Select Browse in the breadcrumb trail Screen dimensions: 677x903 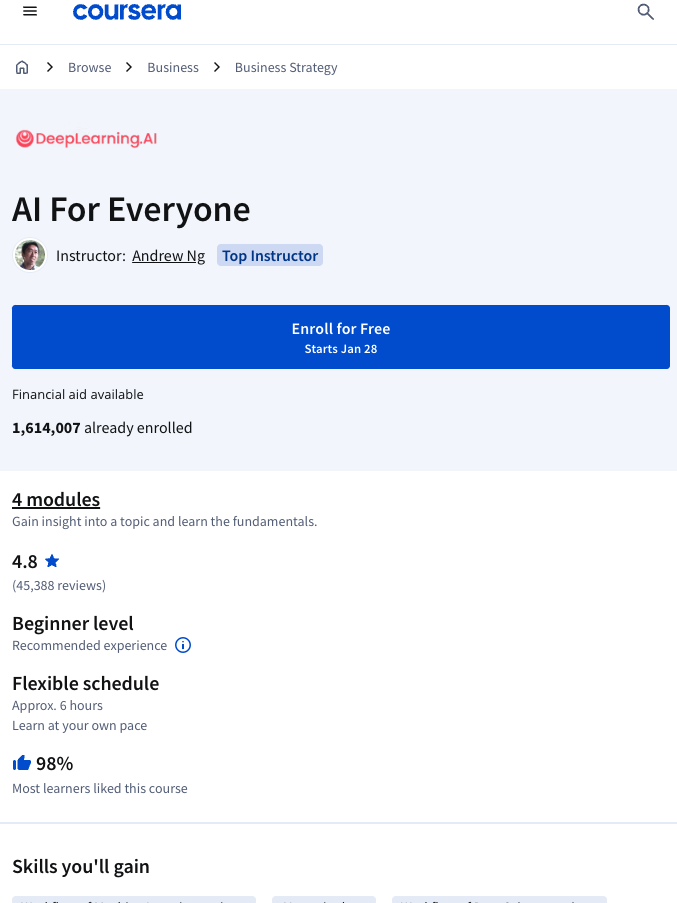click(89, 67)
